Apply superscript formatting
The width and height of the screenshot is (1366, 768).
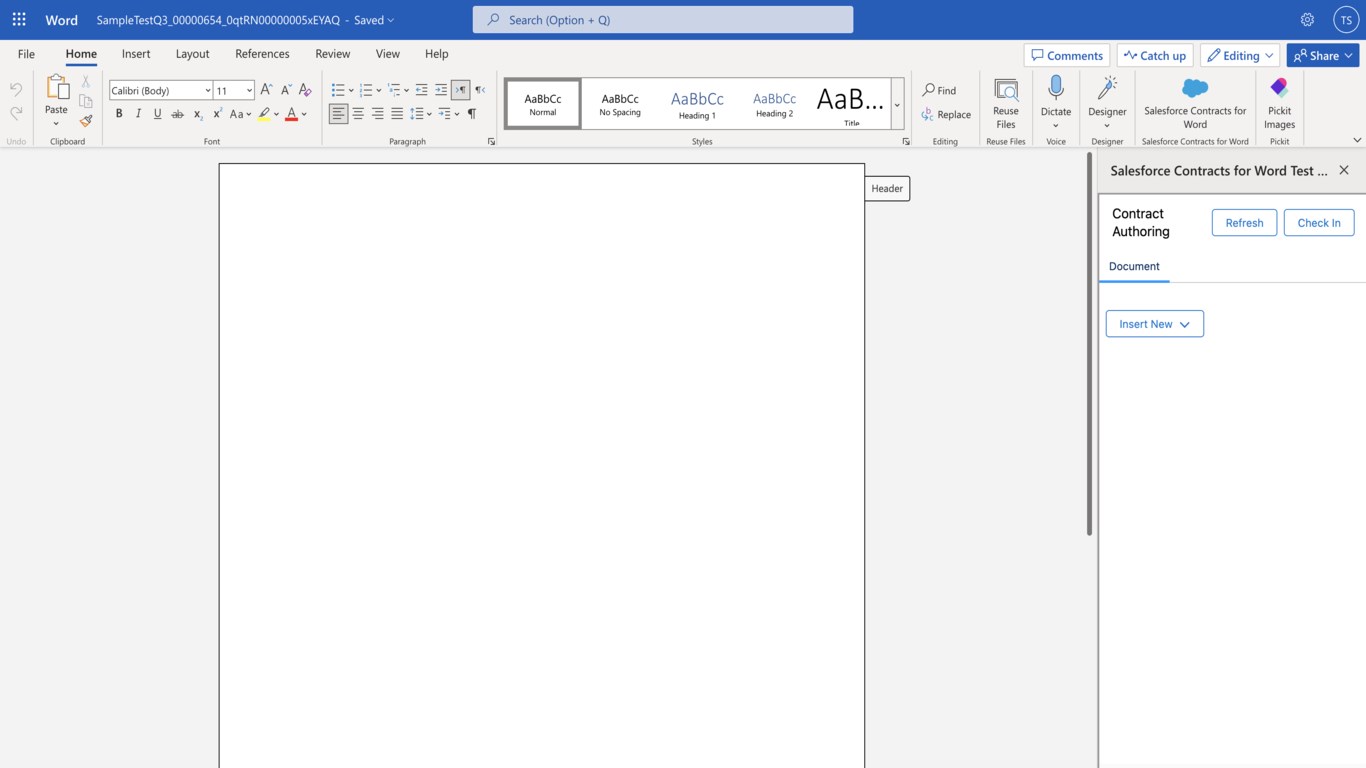pos(217,114)
